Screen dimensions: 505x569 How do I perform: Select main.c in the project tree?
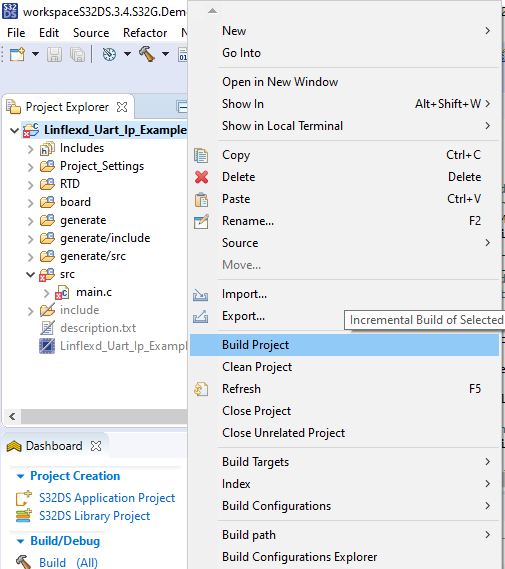(x=94, y=292)
